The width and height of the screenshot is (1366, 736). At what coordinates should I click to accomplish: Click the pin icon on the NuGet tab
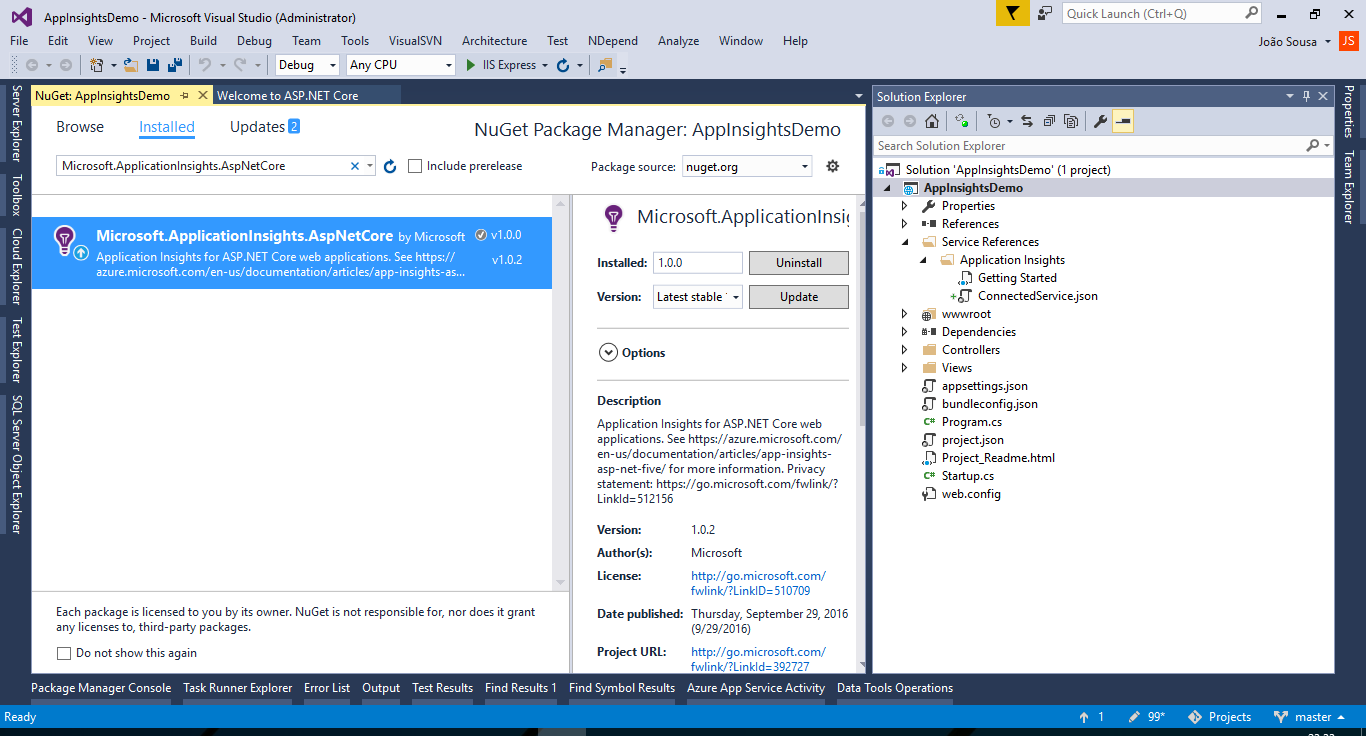click(184, 96)
